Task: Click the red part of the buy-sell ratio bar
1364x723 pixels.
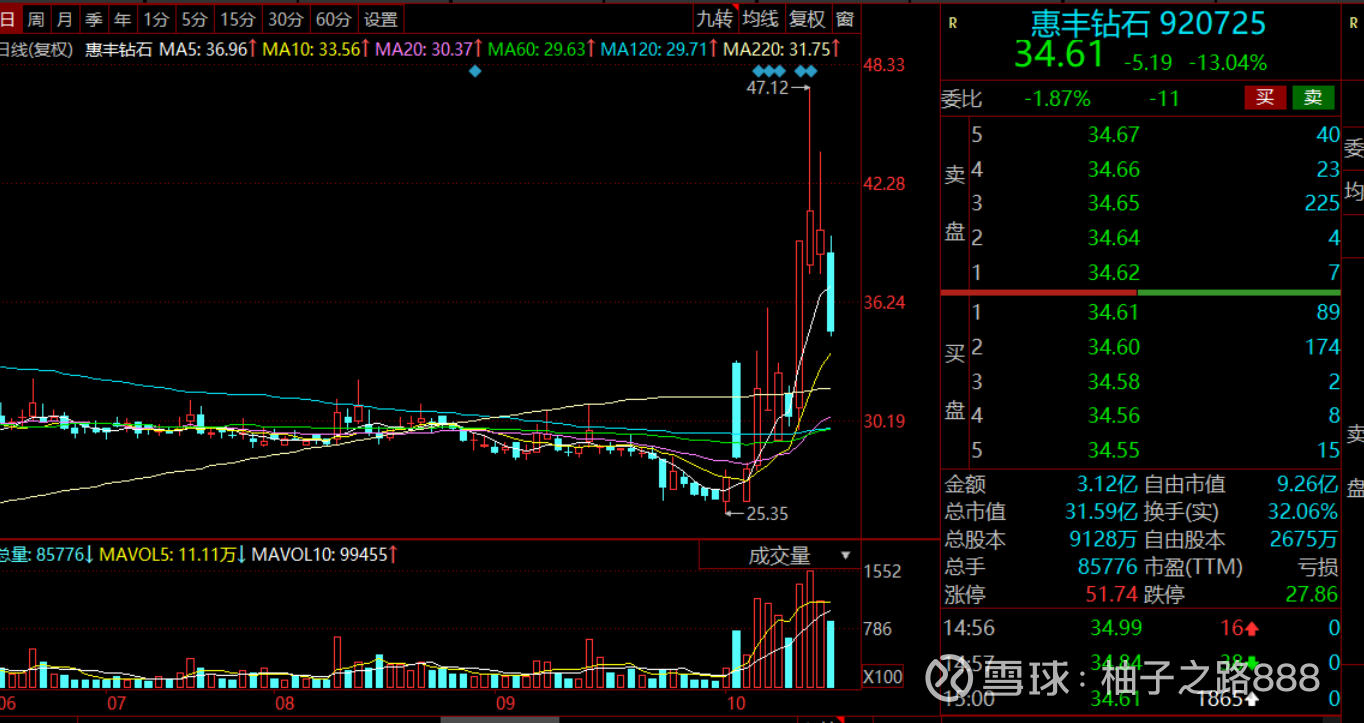Action: [x=1039, y=292]
